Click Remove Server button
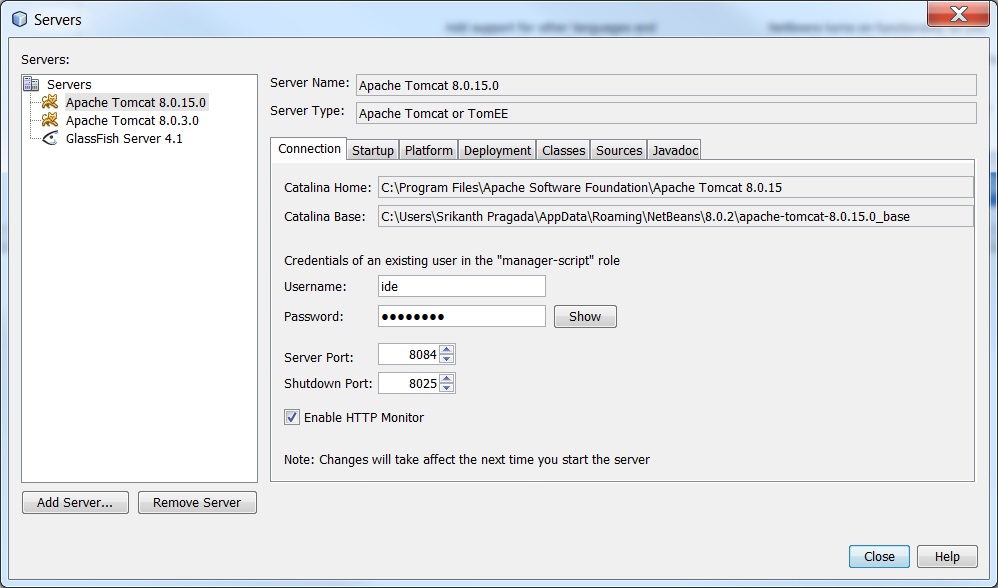Screen dimensions: 998x588 click(197, 502)
